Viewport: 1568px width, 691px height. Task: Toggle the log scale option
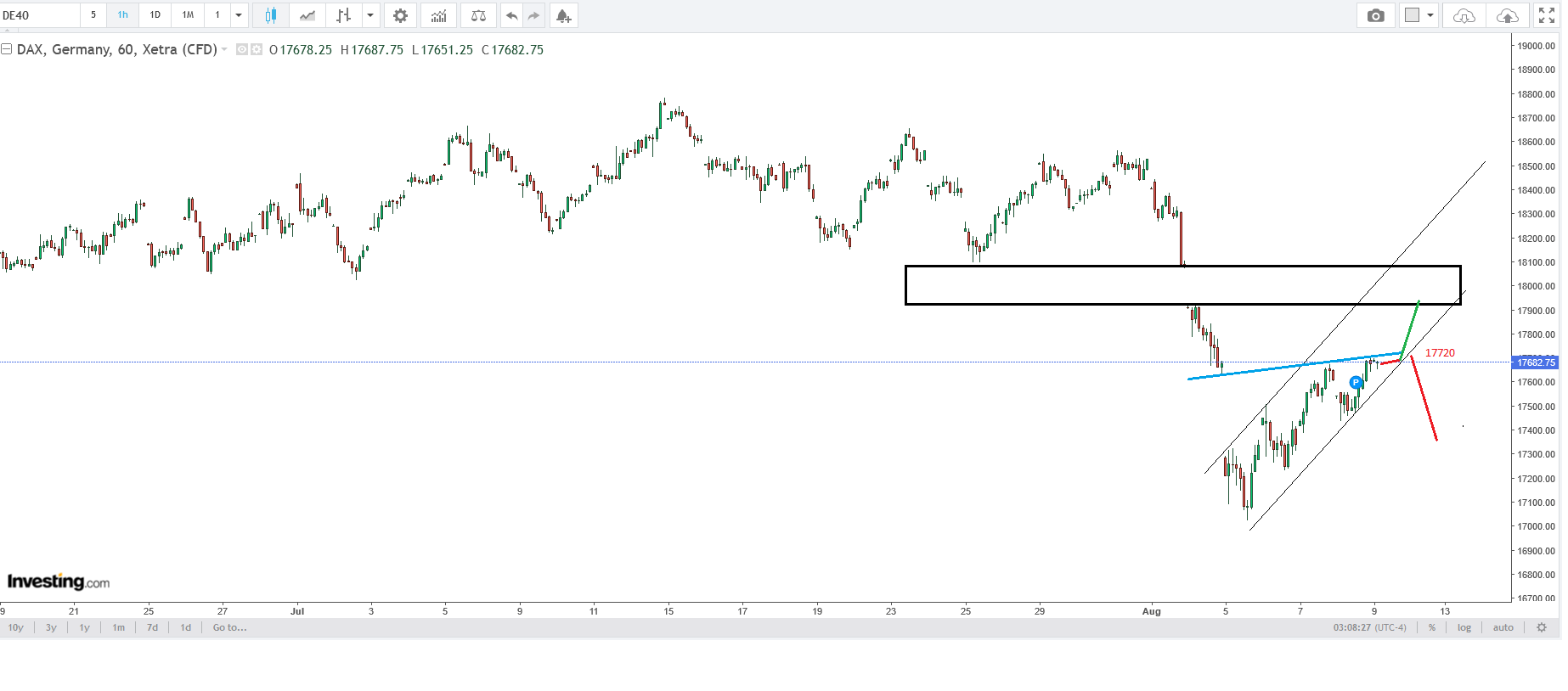pos(1464,627)
